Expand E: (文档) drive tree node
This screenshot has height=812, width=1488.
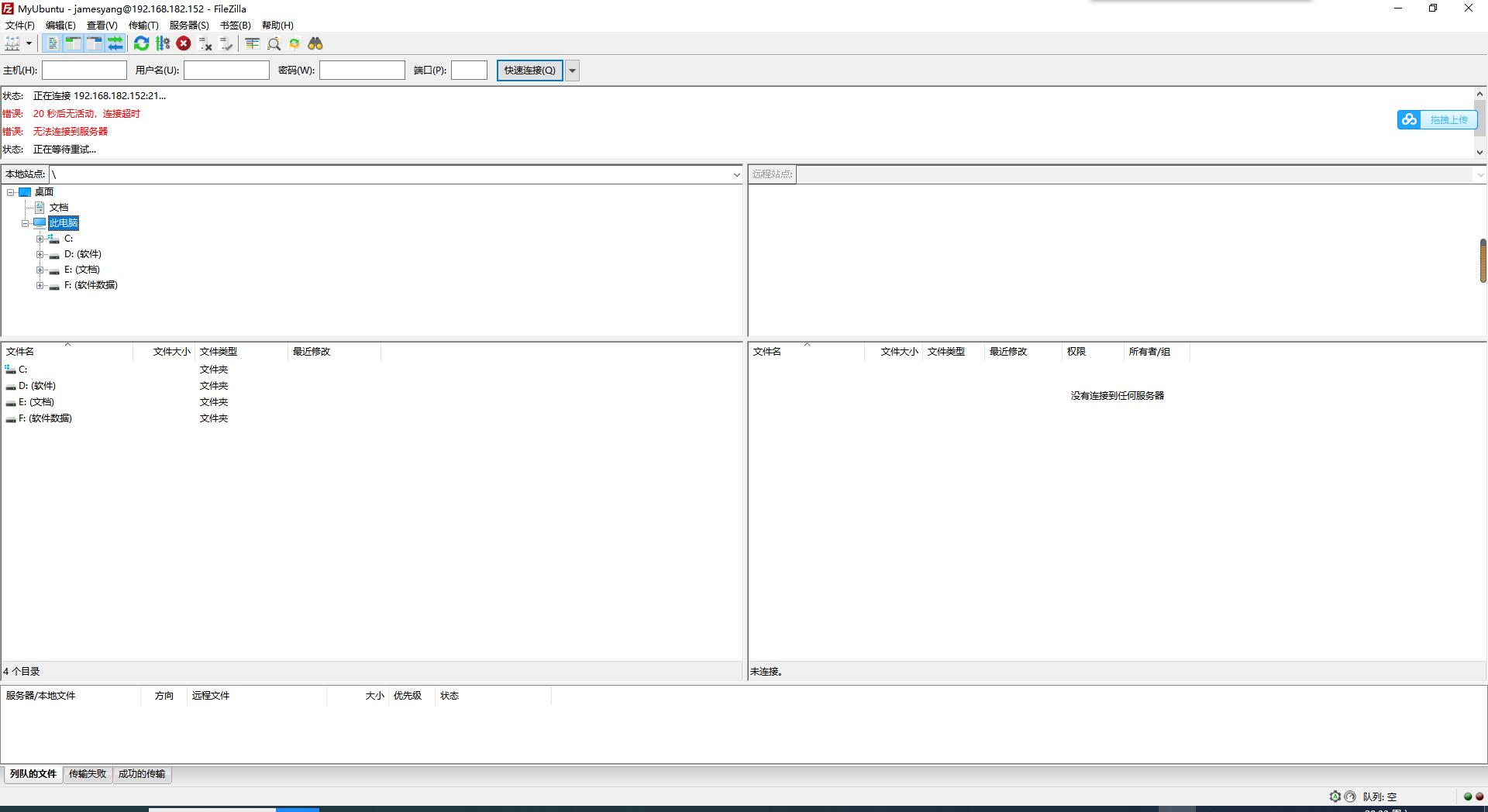(40, 270)
